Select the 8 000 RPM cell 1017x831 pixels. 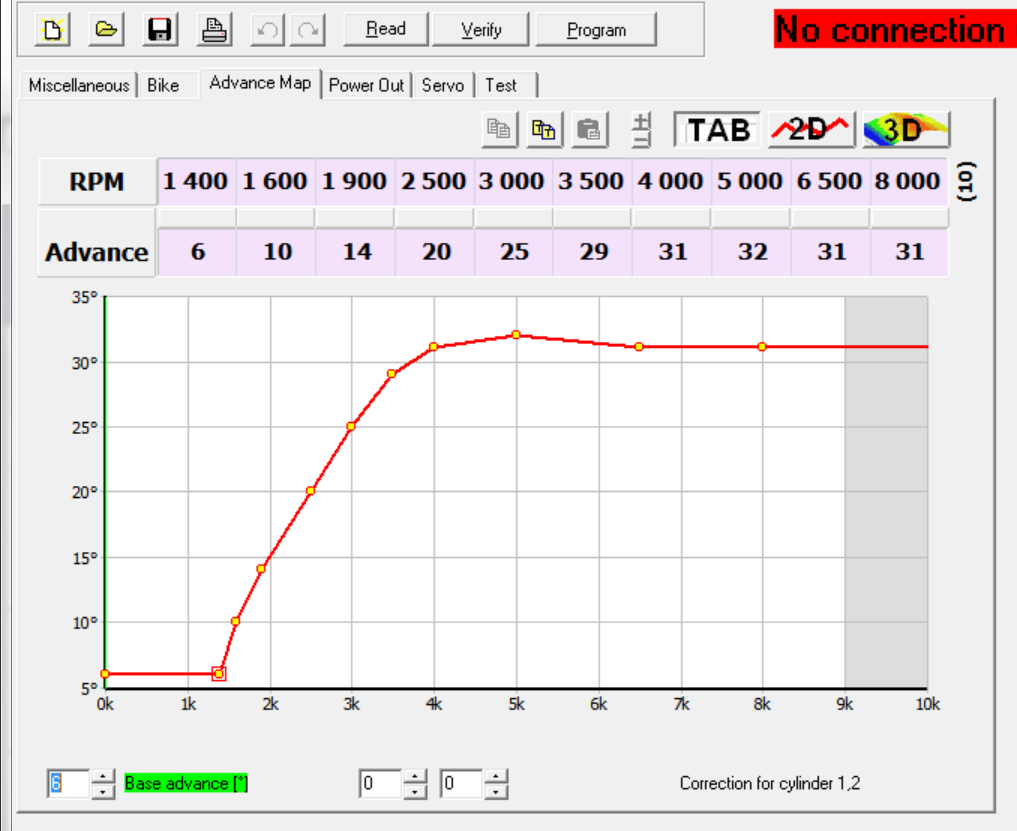909,181
